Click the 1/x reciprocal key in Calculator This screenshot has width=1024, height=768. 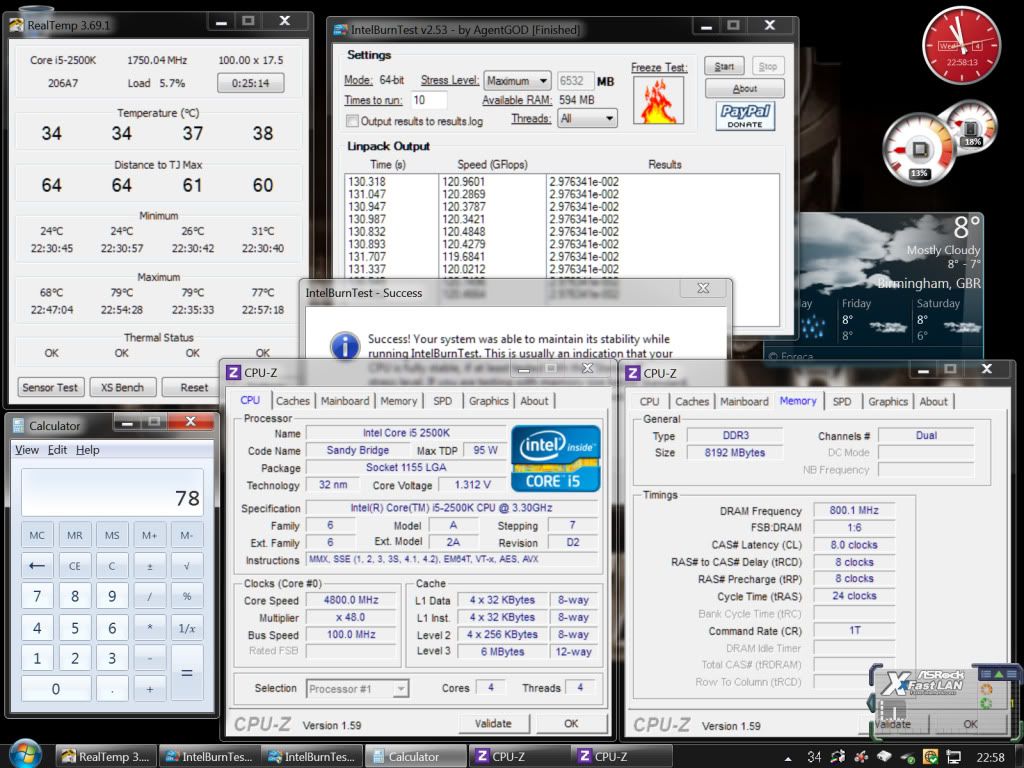[x=187, y=628]
